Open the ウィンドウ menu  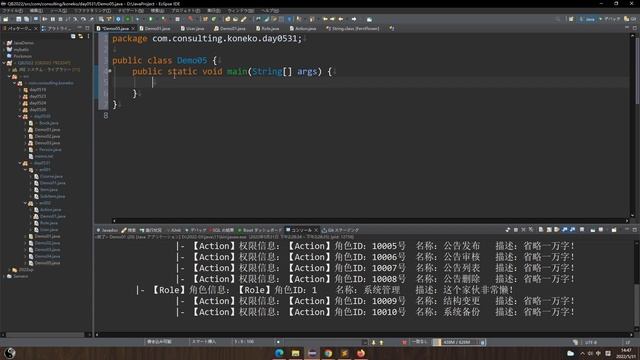pyautogui.click(x=241, y=11)
